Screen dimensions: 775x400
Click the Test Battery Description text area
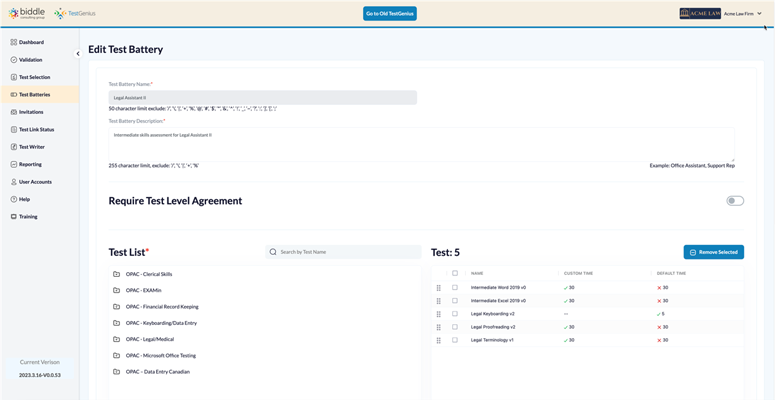[x=421, y=144]
